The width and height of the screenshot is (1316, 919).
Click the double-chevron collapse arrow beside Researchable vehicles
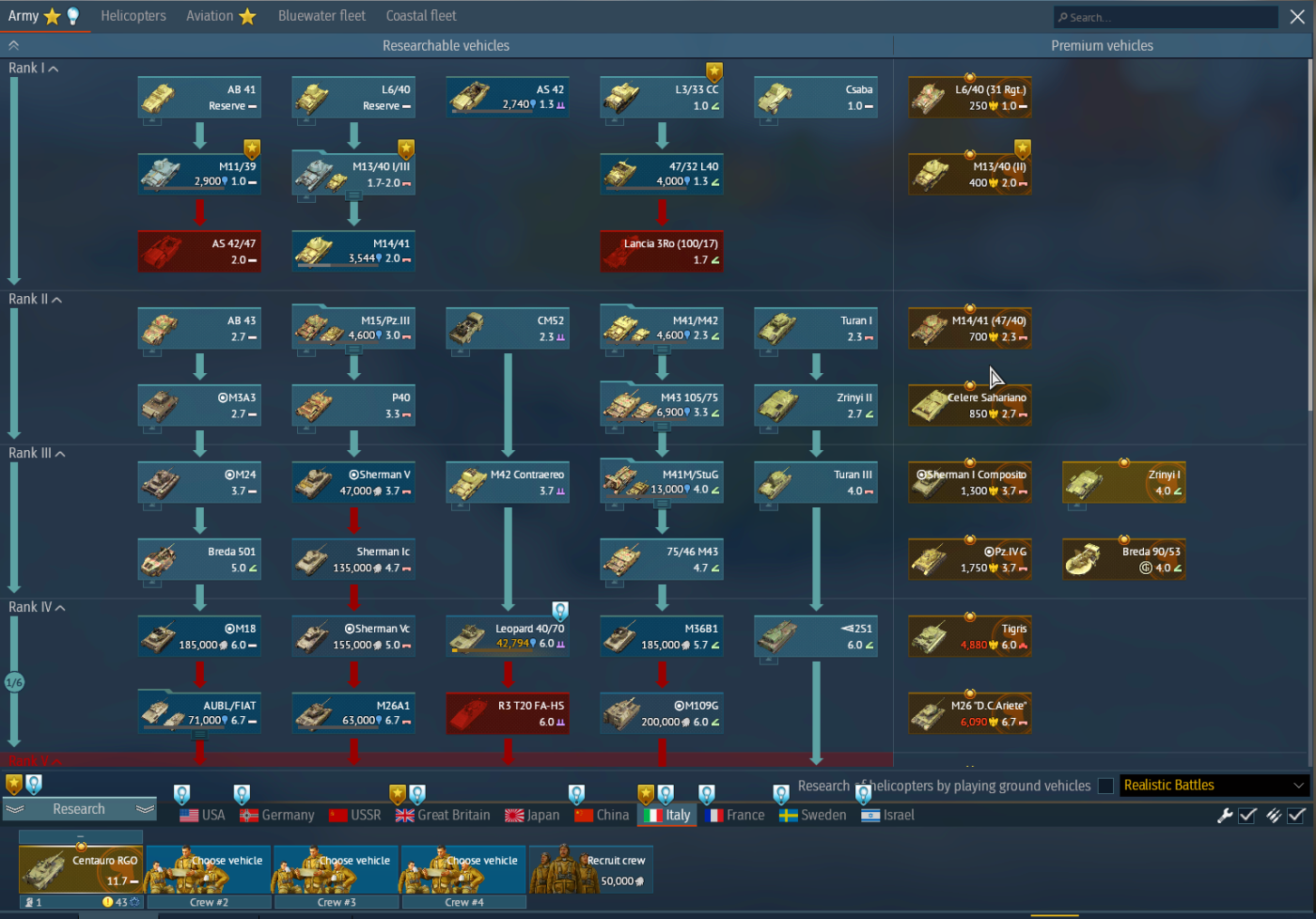(13, 45)
